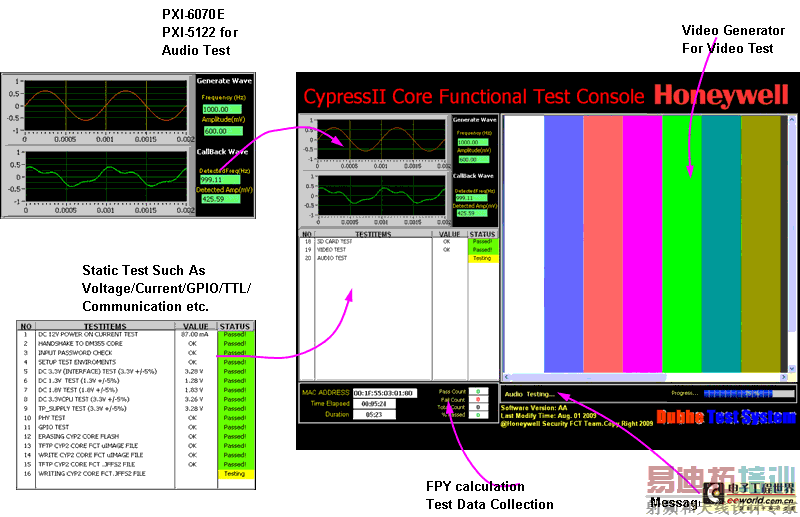
Task: Click the white color bar in video display
Action: click(524, 244)
